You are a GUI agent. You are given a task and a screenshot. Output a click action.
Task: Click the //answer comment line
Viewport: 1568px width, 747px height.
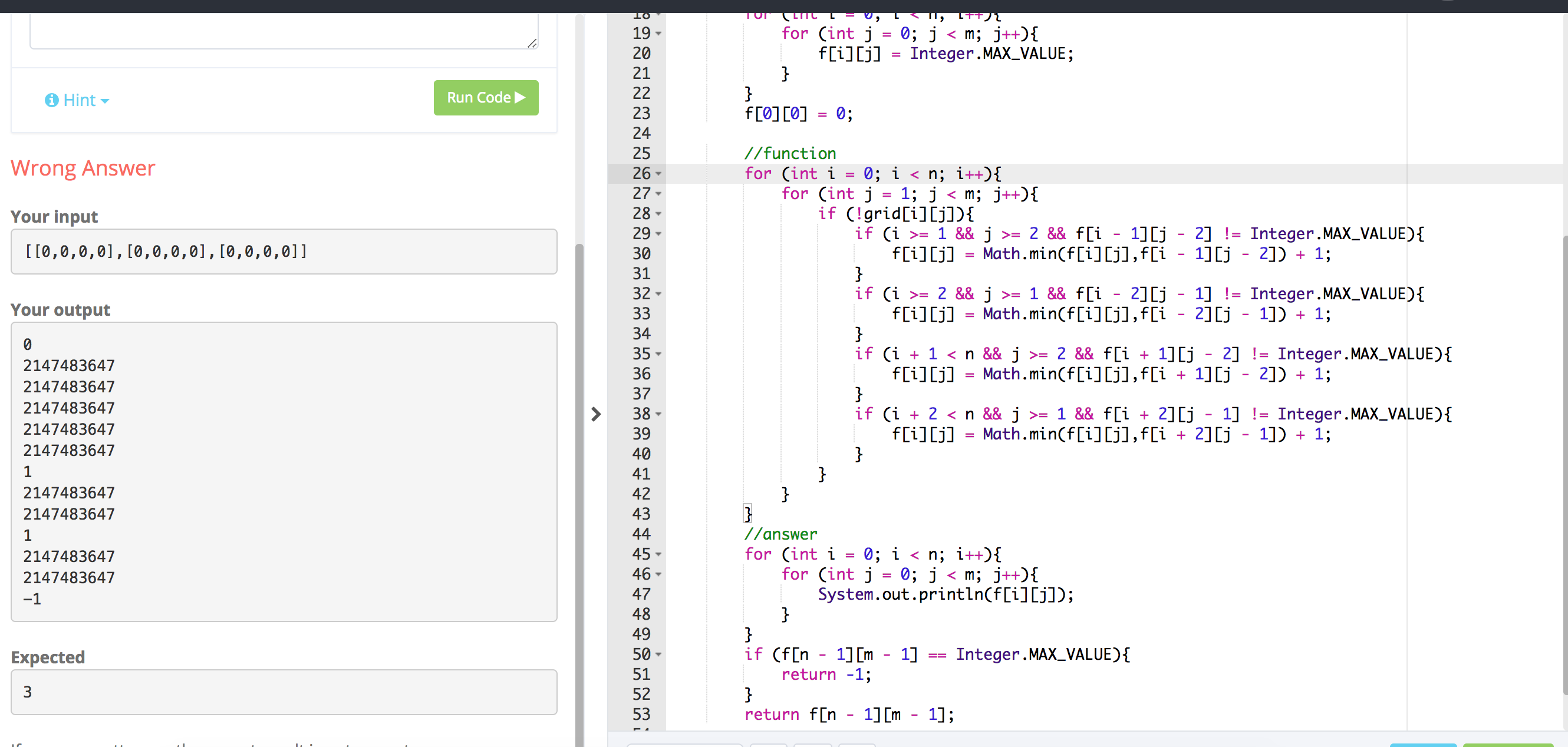[x=780, y=534]
